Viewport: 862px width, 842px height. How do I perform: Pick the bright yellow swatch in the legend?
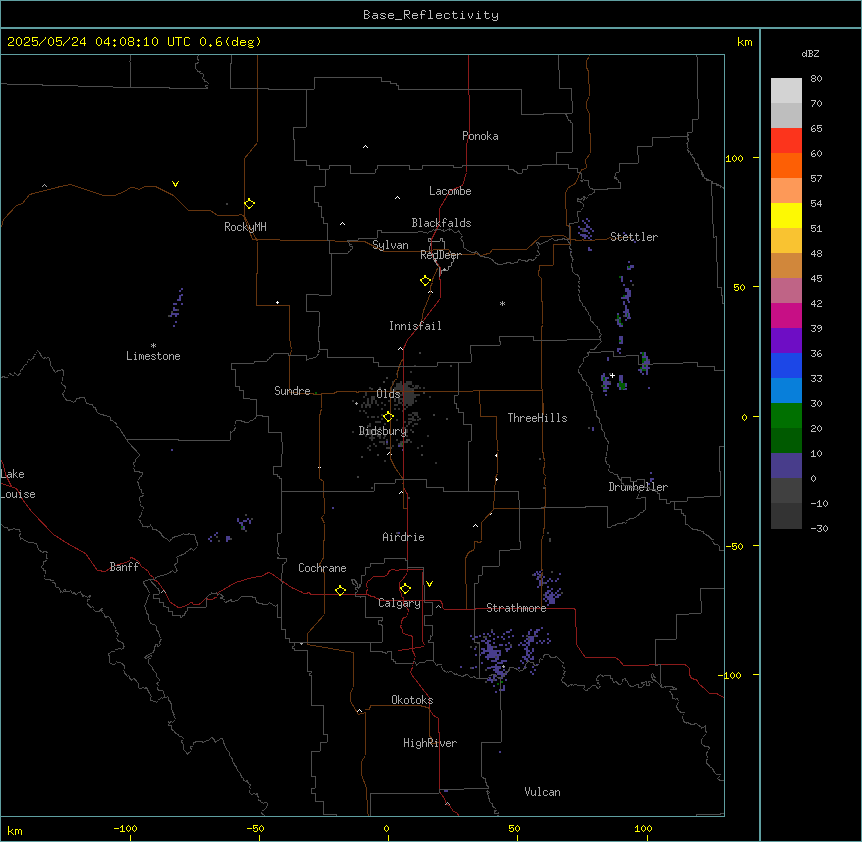[786, 215]
